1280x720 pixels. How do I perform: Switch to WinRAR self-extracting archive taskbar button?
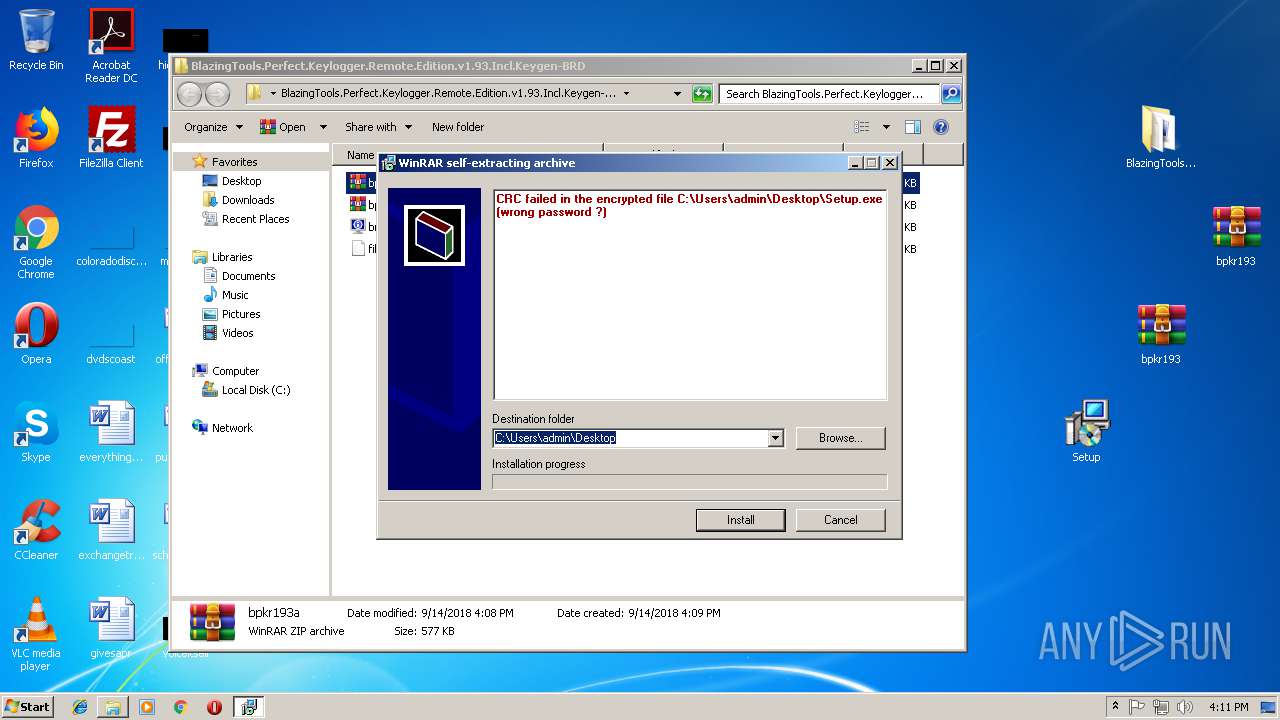coord(248,707)
